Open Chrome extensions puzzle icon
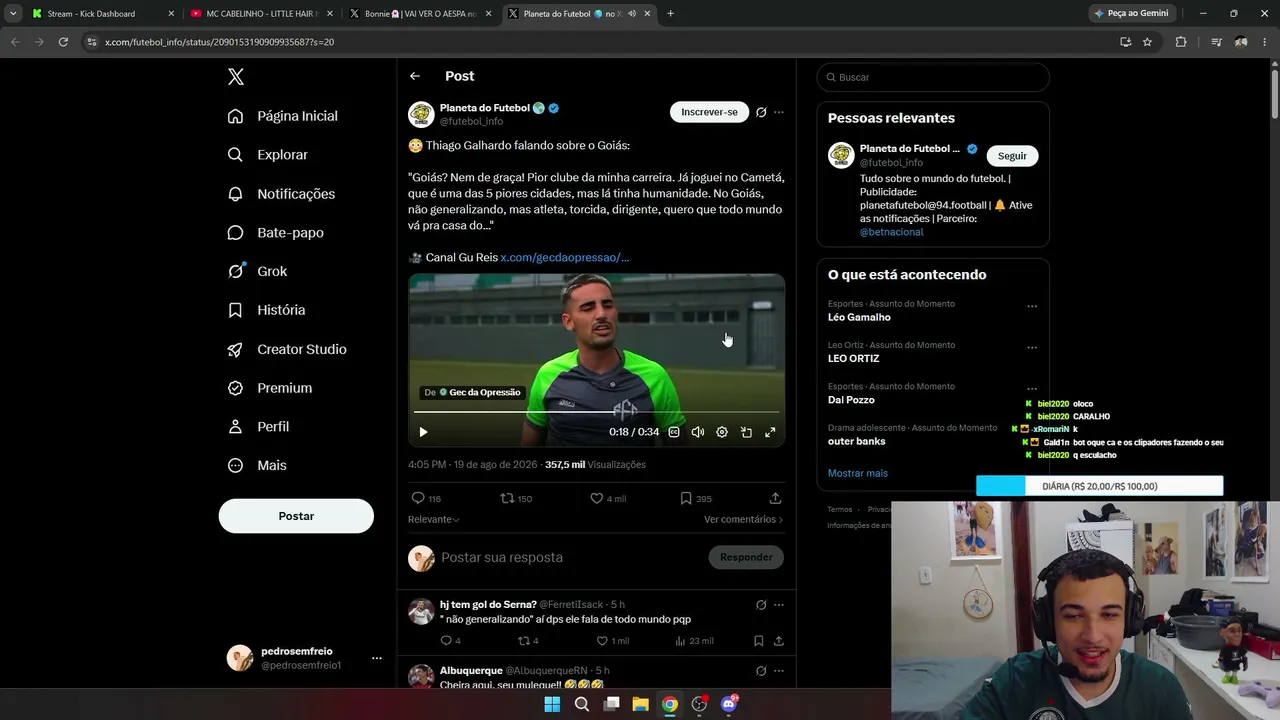The image size is (1280, 720). point(1181,42)
